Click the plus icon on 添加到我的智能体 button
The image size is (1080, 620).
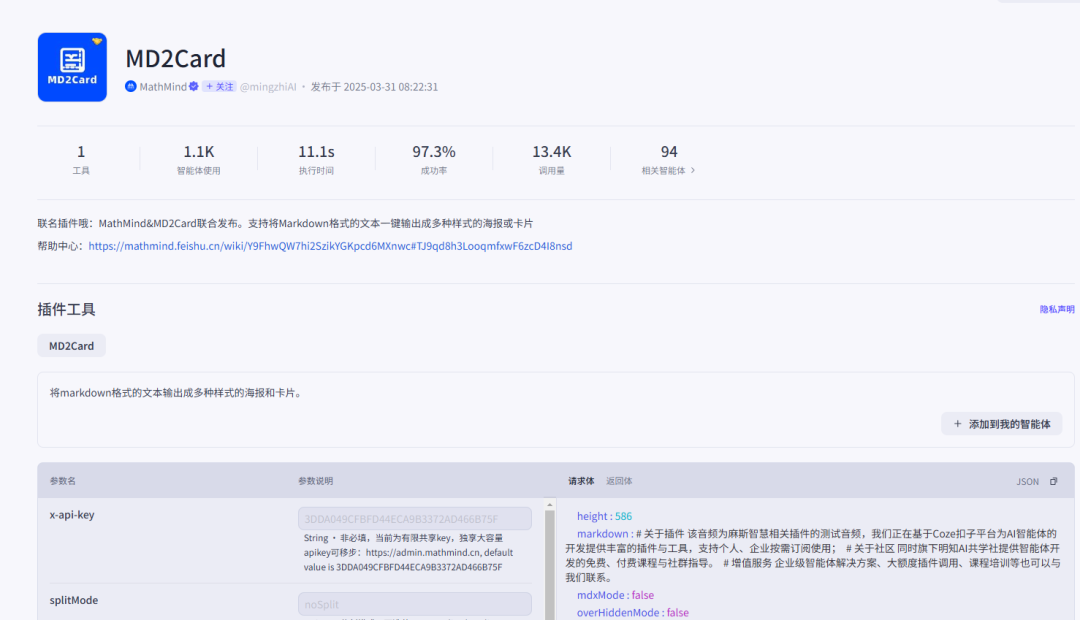[957, 424]
